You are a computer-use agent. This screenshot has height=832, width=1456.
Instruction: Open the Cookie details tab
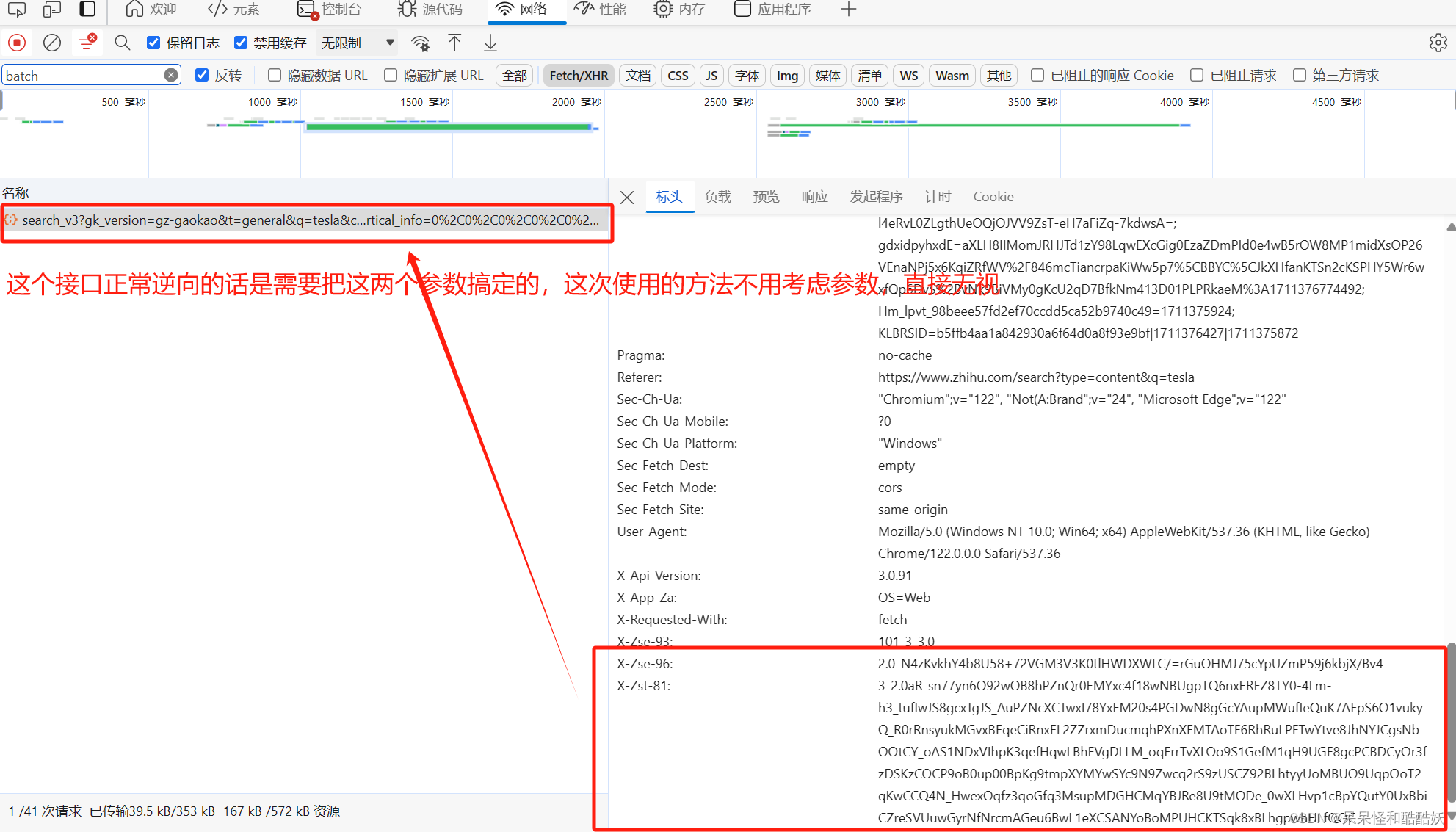pyautogui.click(x=993, y=197)
